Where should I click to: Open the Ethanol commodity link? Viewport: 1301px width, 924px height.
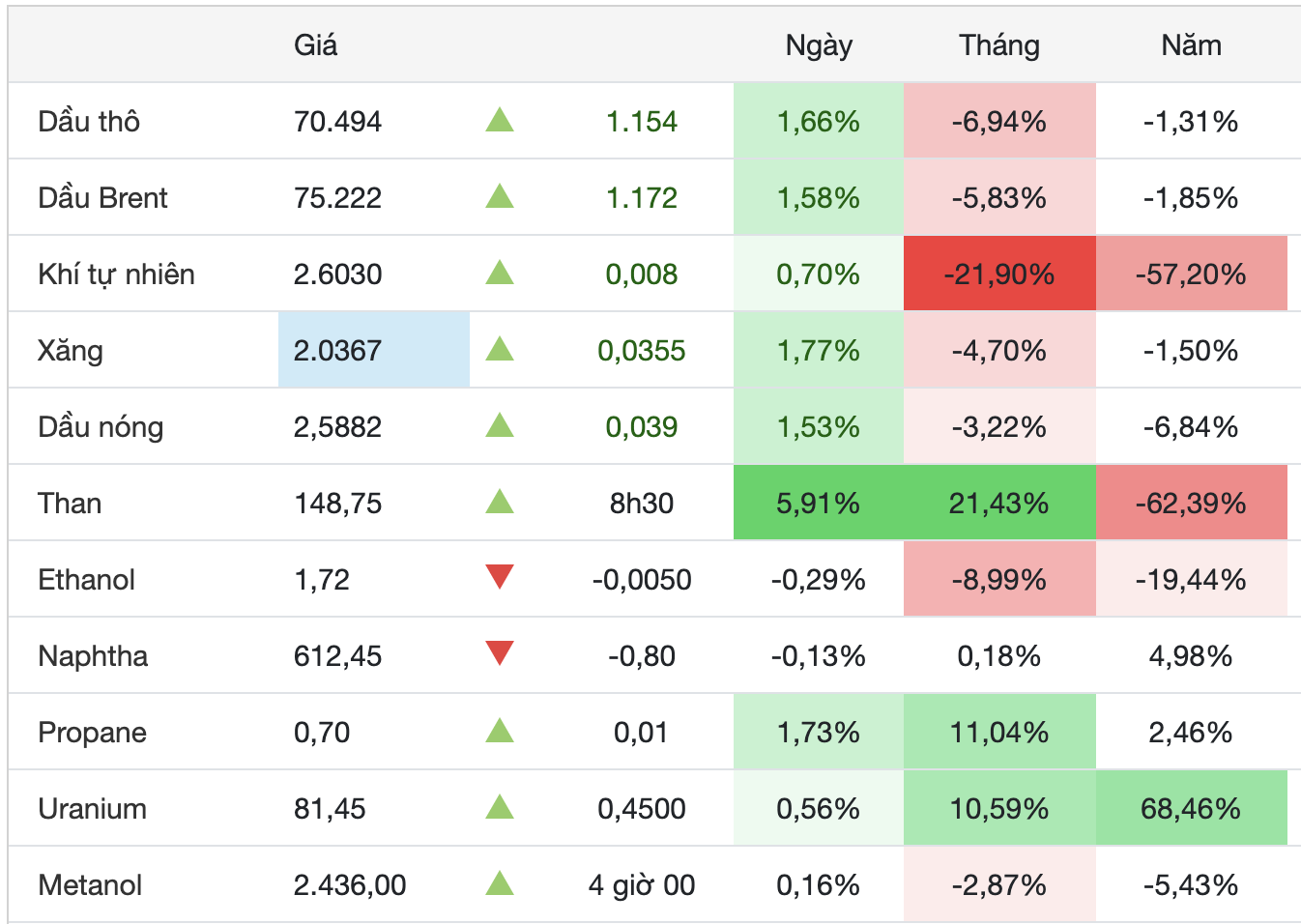tap(86, 580)
